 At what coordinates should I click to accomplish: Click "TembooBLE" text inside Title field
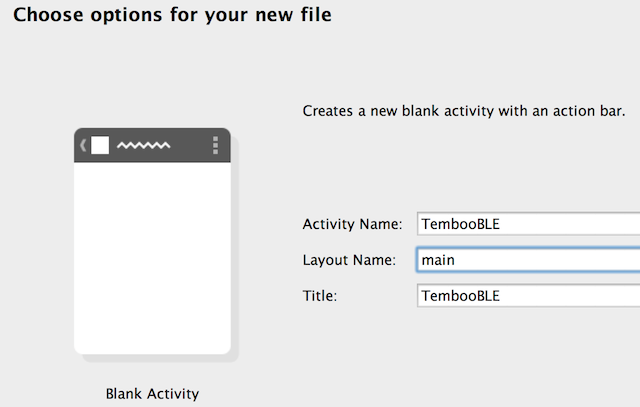(460, 296)
